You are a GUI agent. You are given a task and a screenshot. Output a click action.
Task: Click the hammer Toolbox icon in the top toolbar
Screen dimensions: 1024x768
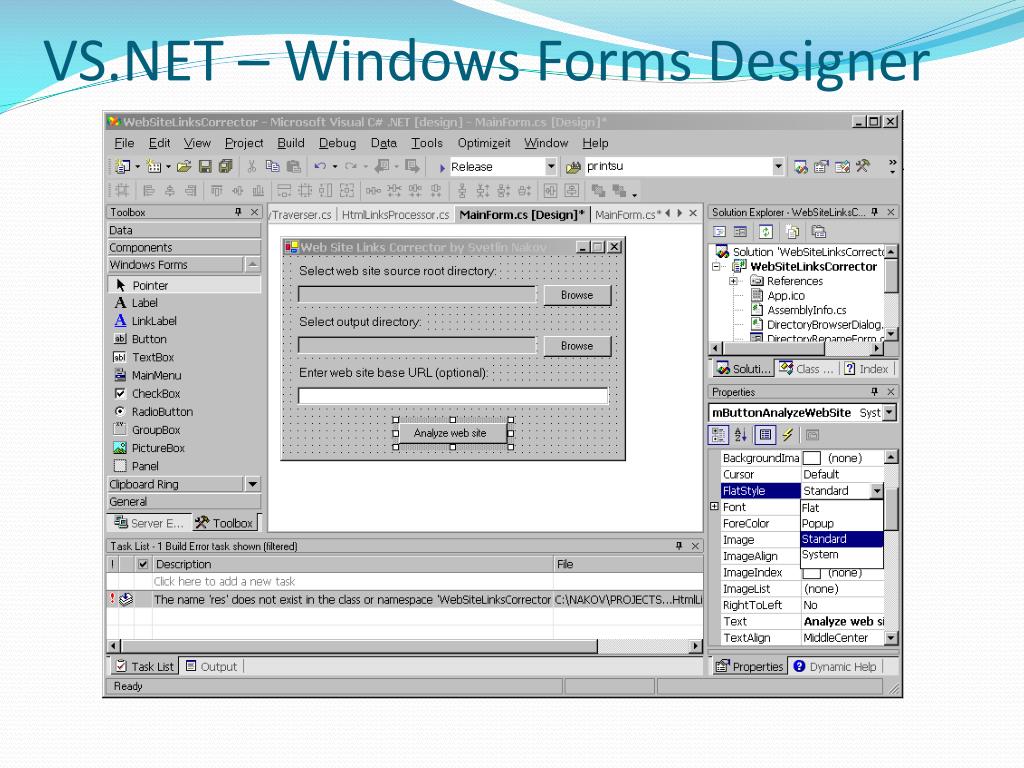click(x=863, y=167)
